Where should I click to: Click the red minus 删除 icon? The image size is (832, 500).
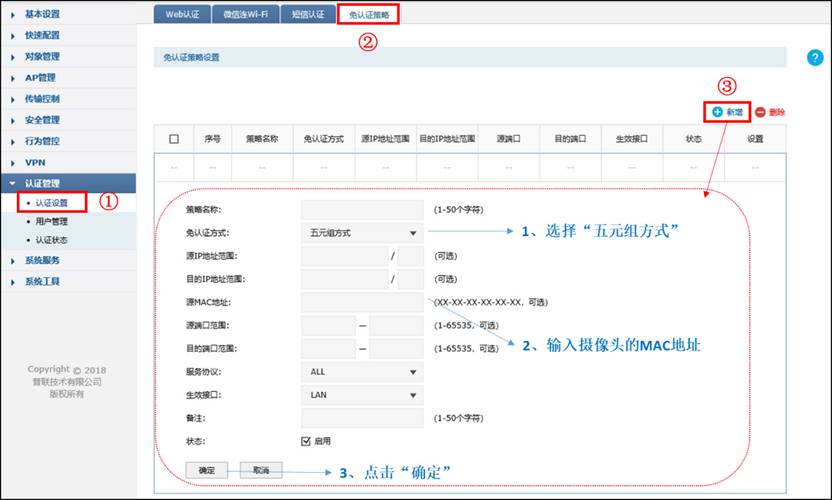(x=761, y=113)
